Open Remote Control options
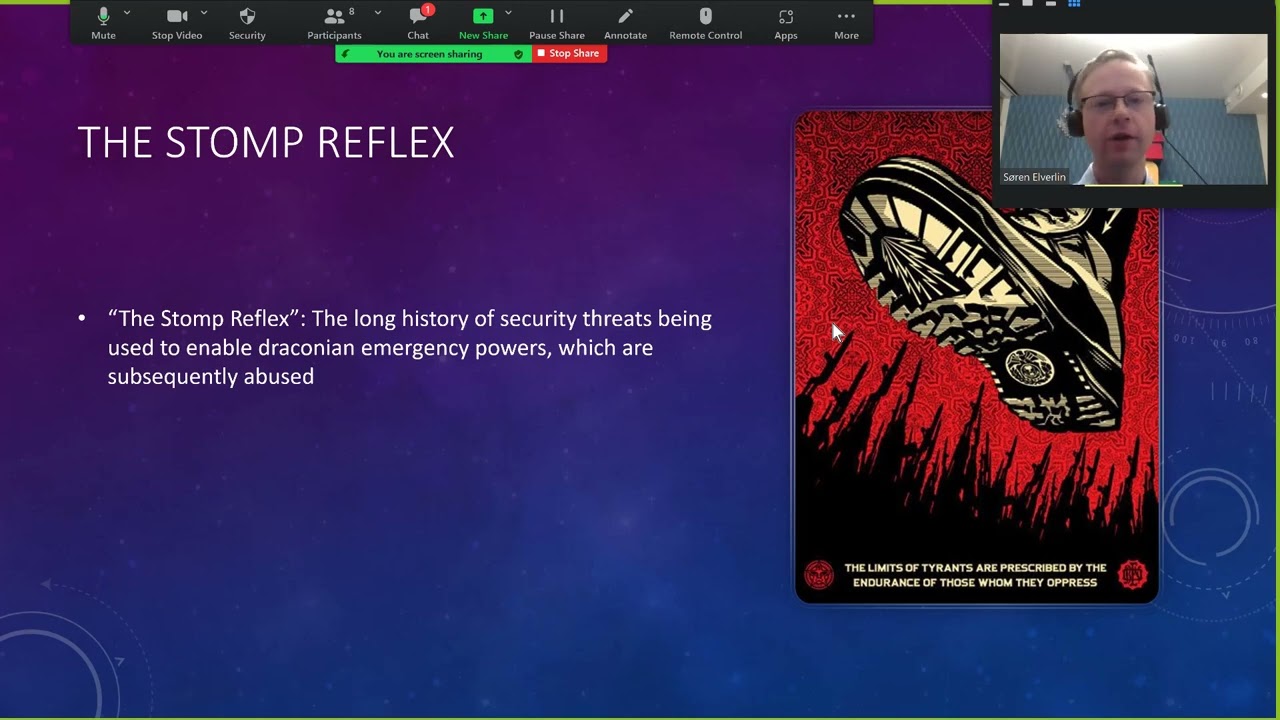The width and height of the screenshot is (1280, 720). pos(706,23)
